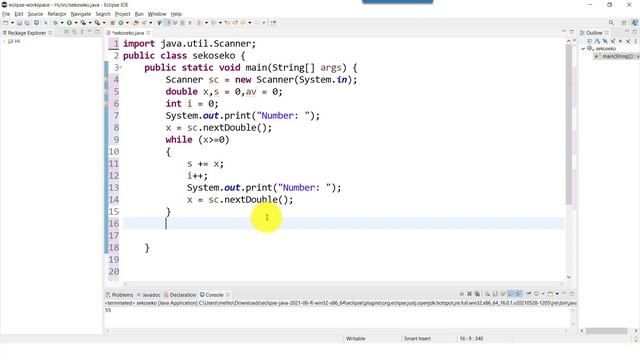Click the Open Type toolbar icon
The height and width of the screenshot is (360, 640).
(x=136, y=23)
